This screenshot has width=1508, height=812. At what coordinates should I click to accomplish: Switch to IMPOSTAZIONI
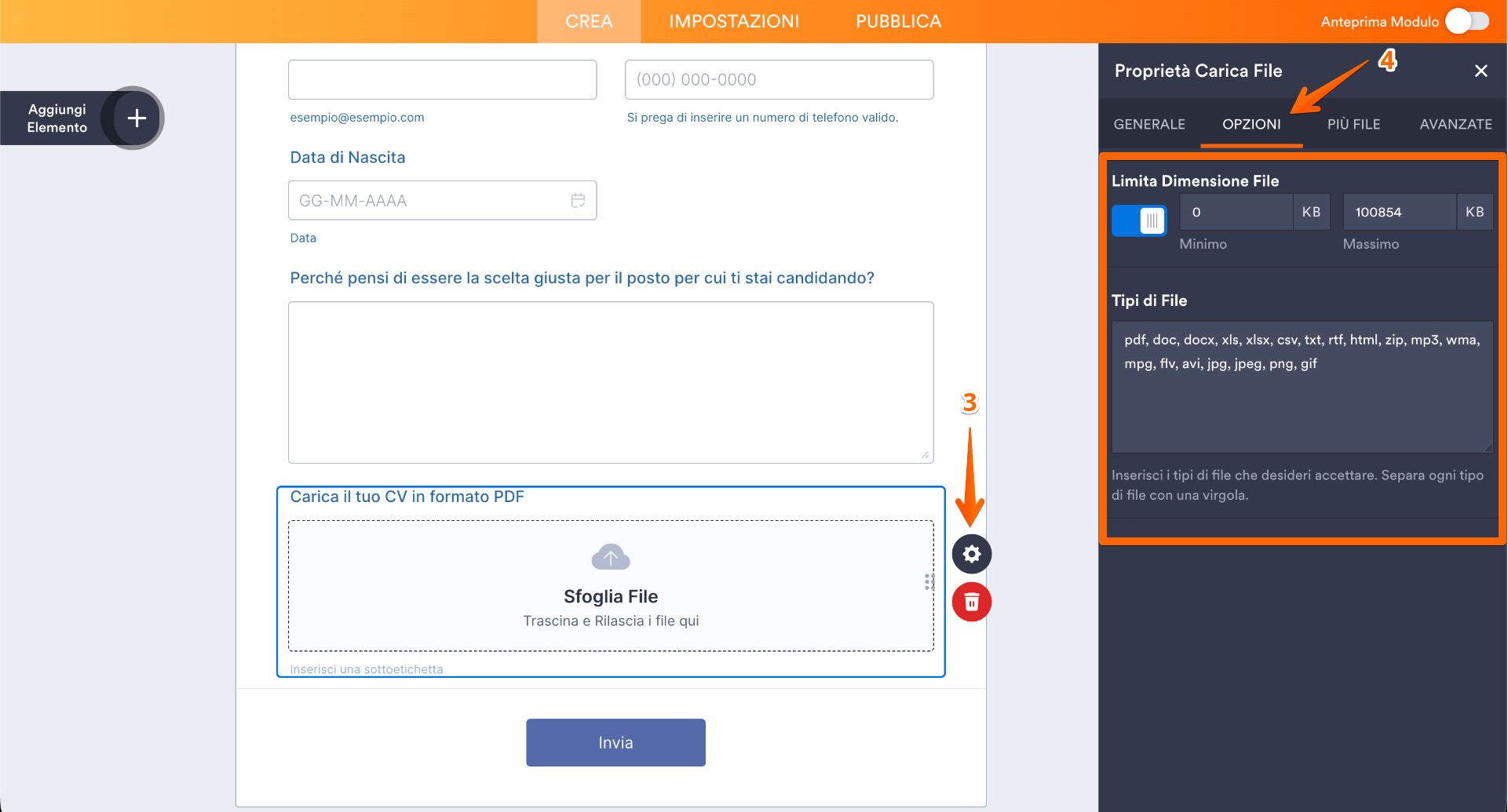click(733, 21)
